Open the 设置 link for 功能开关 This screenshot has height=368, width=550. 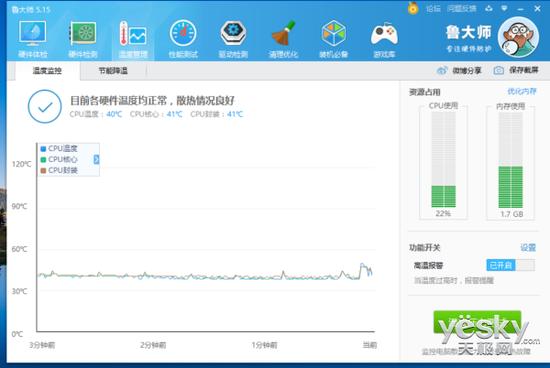[528, 247]
